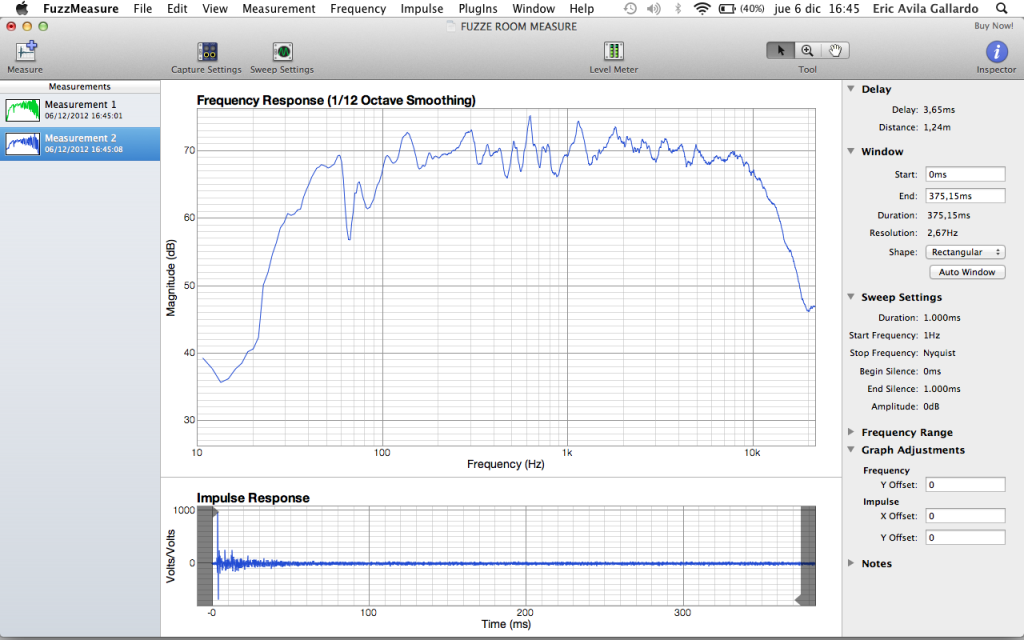
Task: Click the volume icon in menu bar
Action: point(653,8)
